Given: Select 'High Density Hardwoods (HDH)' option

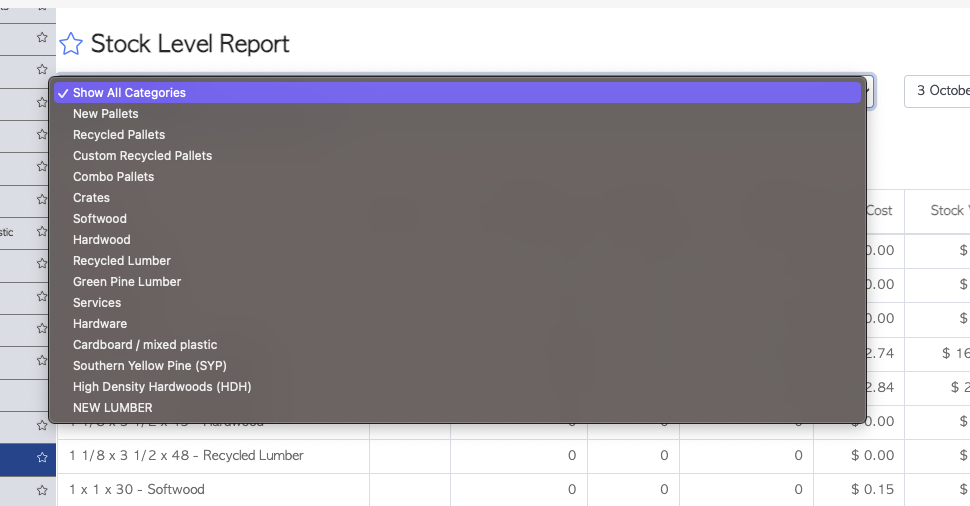Looking at the screenshot, I should [x=457, y=387].
